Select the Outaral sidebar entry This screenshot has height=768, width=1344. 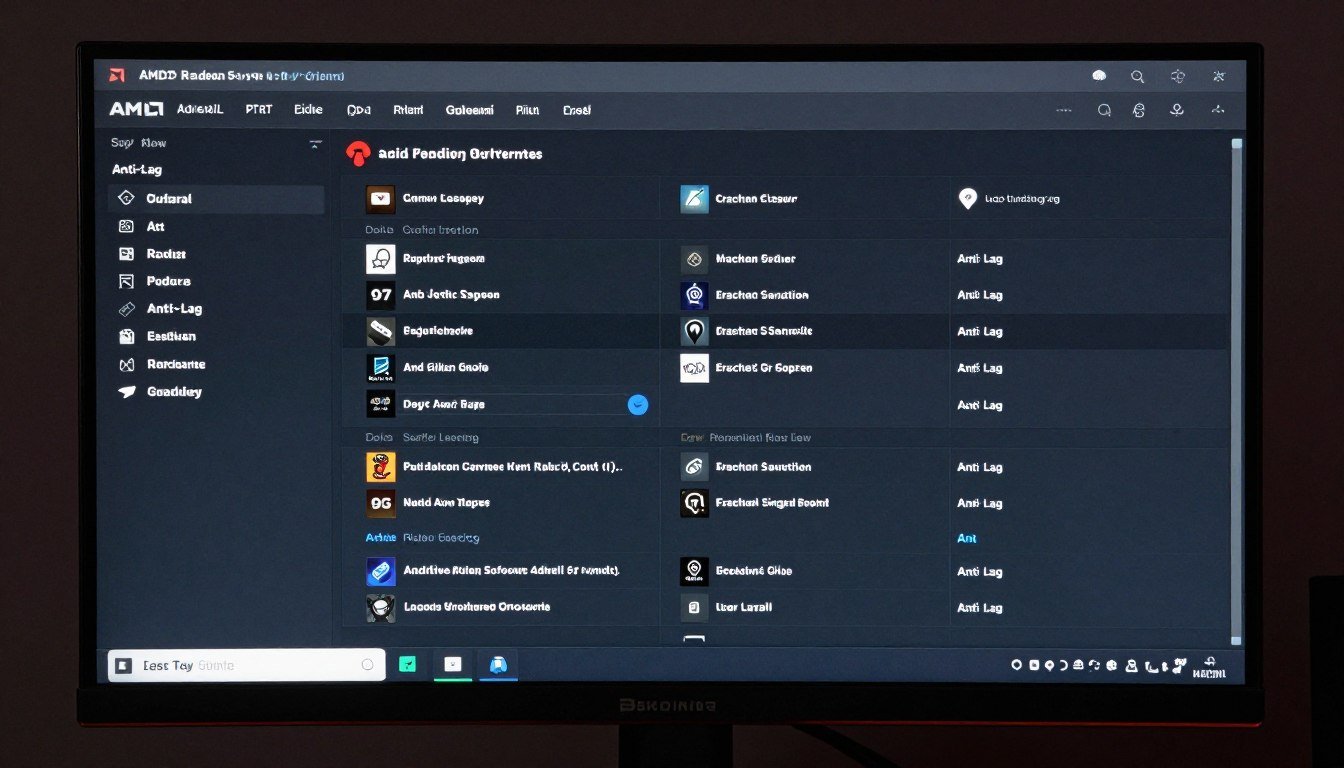[x=216, y=198]
